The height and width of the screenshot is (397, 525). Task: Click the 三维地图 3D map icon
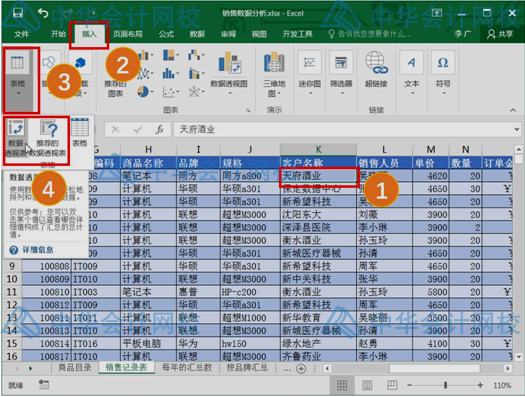point(274,62)
